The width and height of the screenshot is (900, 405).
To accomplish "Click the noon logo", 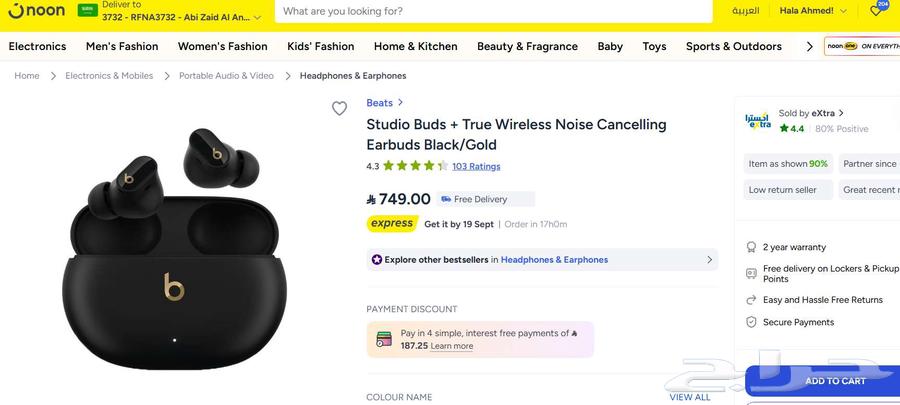I will click(37, 11).
